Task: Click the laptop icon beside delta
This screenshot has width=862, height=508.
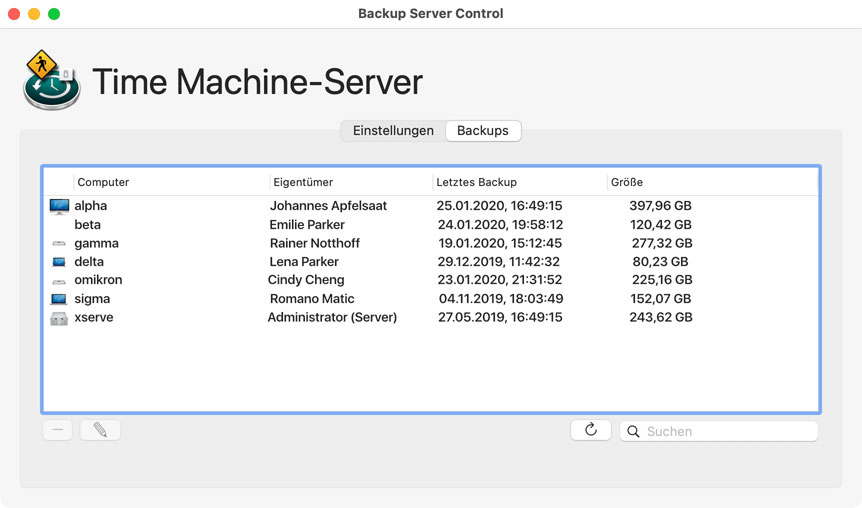Action: [x=59, y=262]
